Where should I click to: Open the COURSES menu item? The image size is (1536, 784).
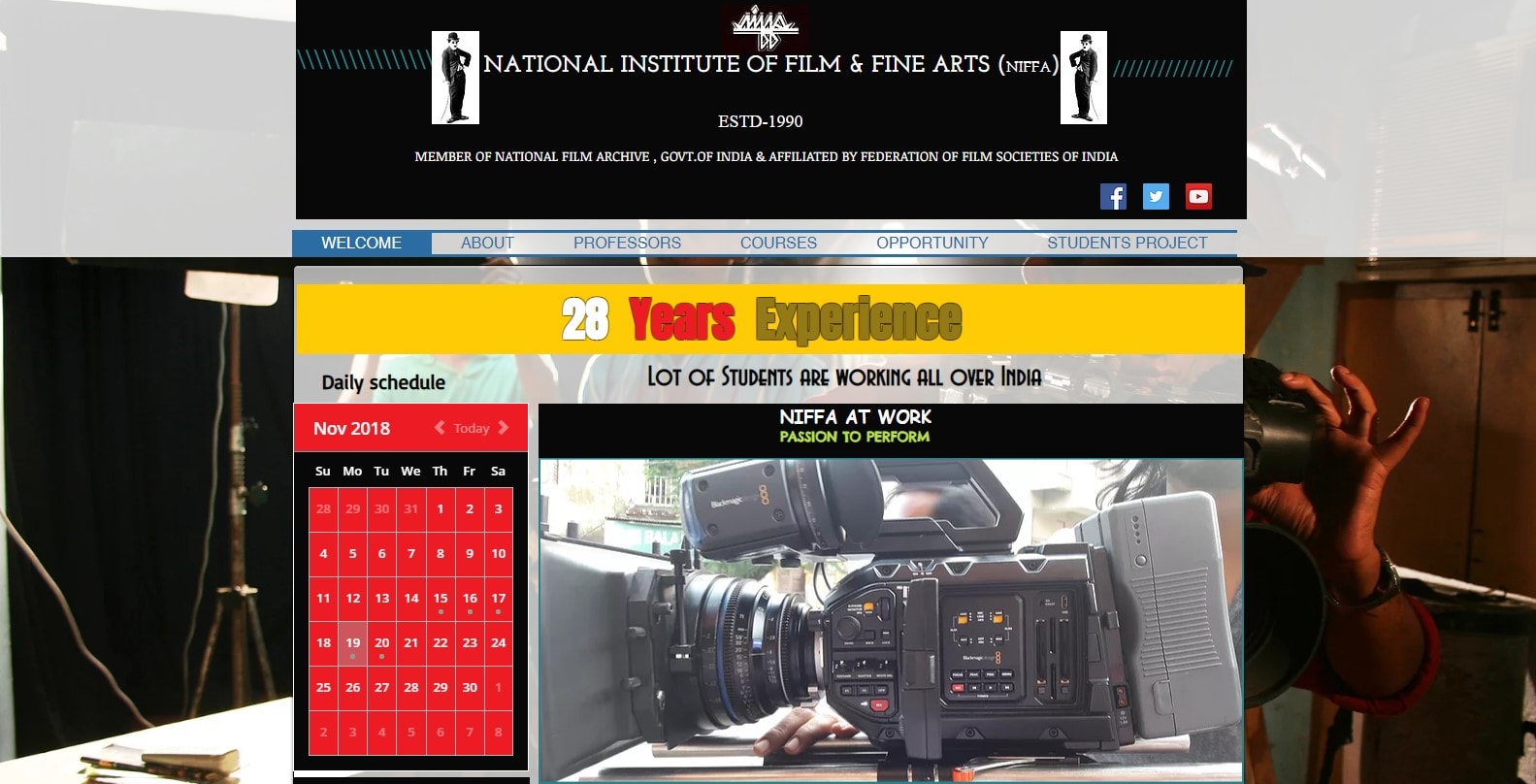(778, 243)
